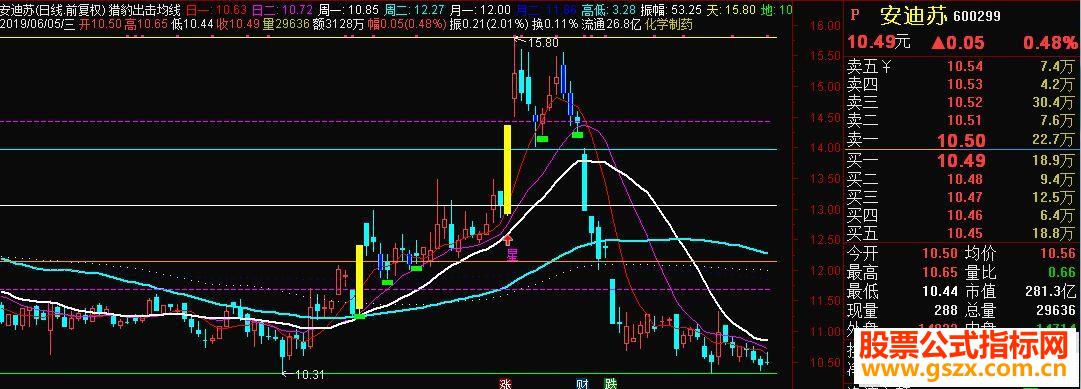The image size is (1081, 389).
Task: Click the 安迪苏(日线.前复权) chart title
Action: (x=53, y=10)
